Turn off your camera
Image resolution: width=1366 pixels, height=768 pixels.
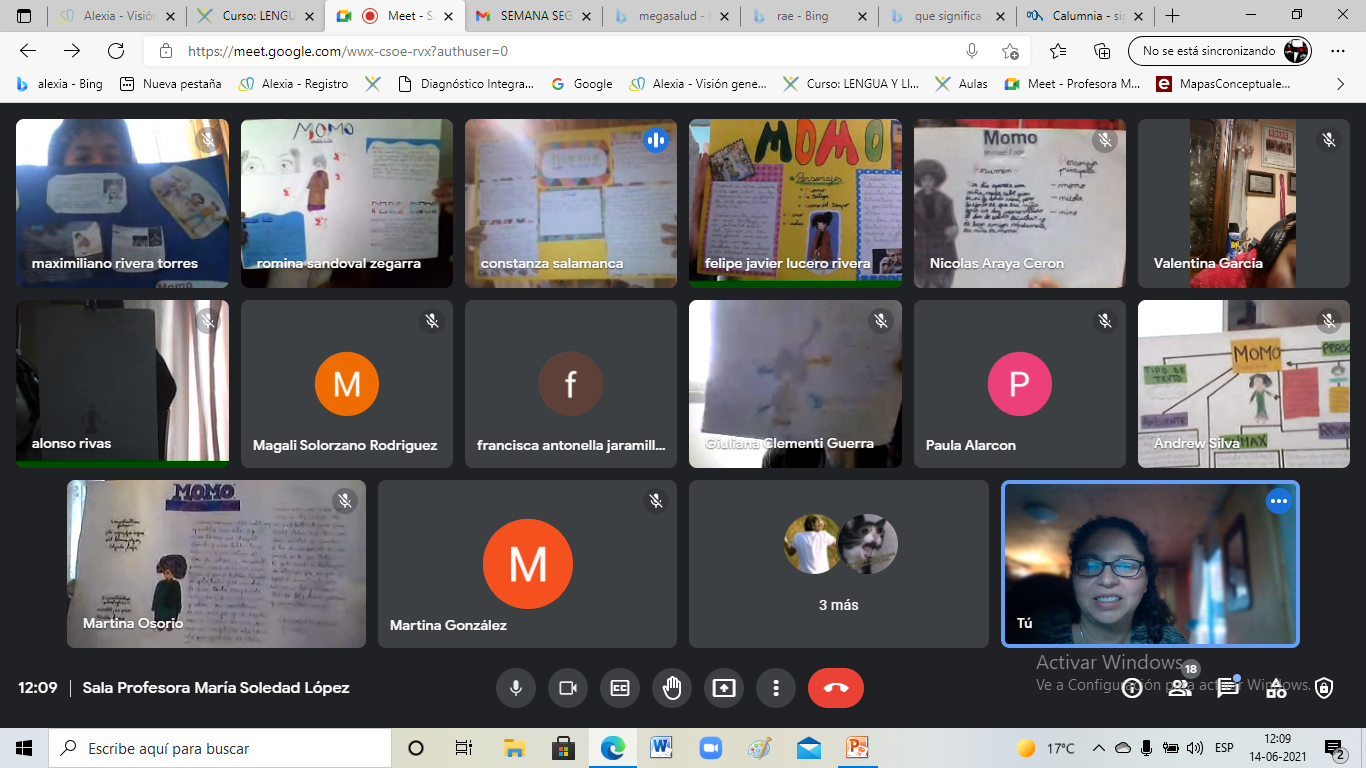[568, 688]
